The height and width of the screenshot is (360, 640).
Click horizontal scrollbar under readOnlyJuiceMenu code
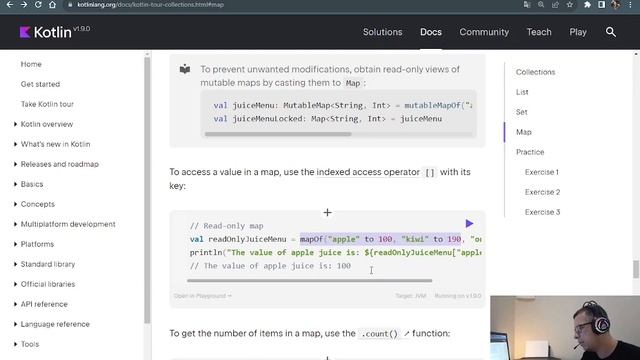pos(309,280)
